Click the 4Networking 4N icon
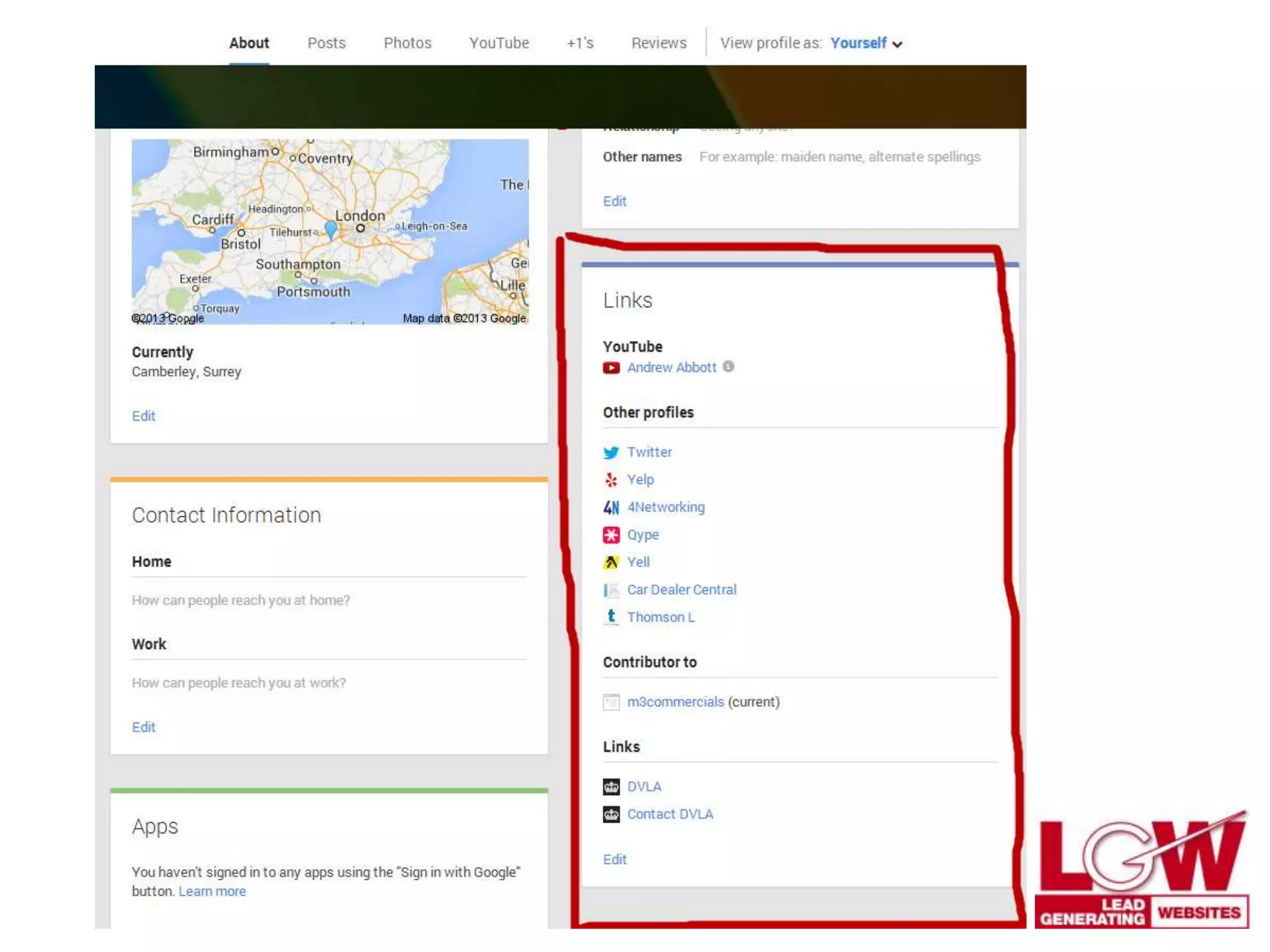Image resolution: width=1270 pixels, height=952 pixels. pyautogui.click(x=611, y=508)
